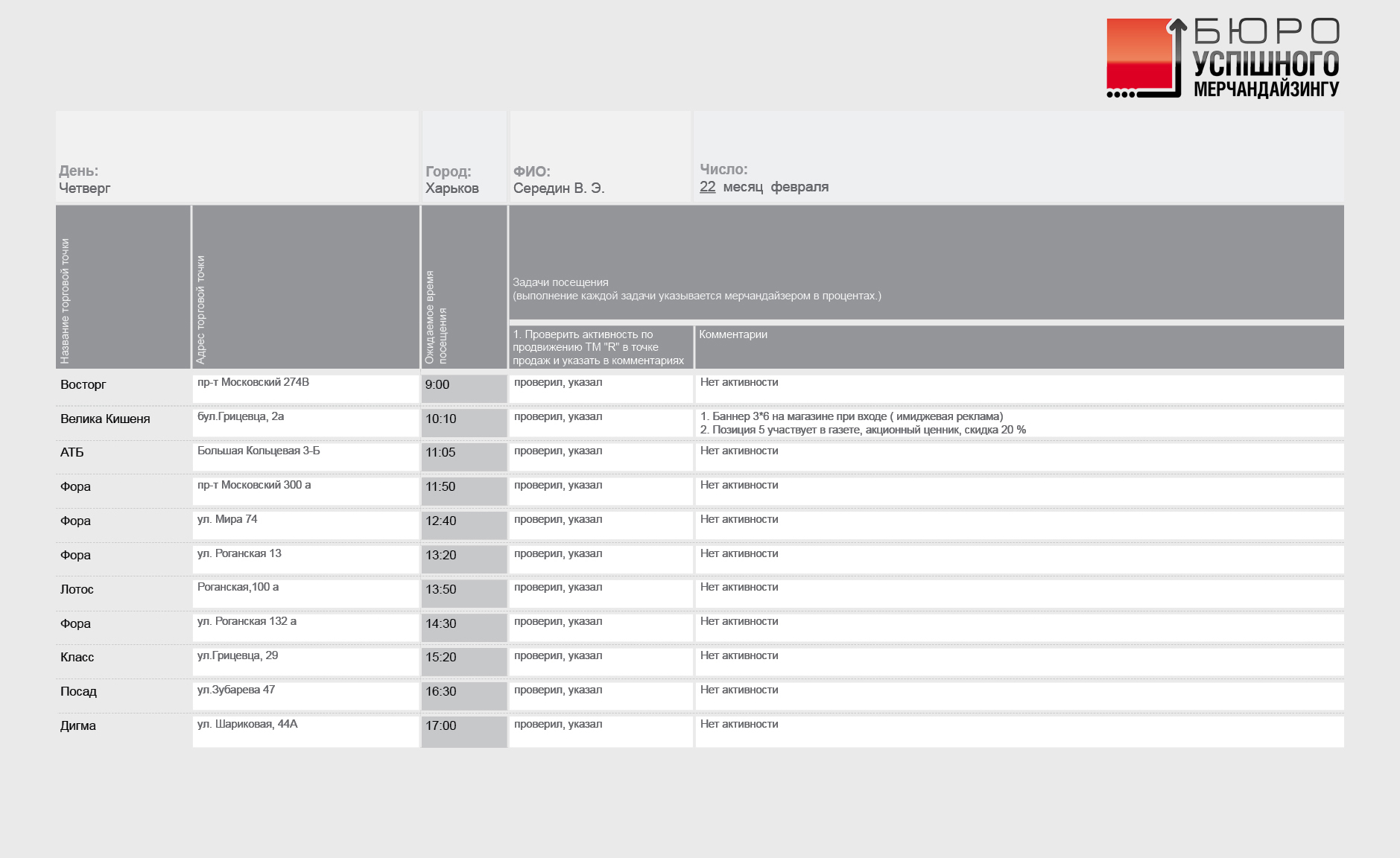Click address пр-т Московский 300 а

254,485
